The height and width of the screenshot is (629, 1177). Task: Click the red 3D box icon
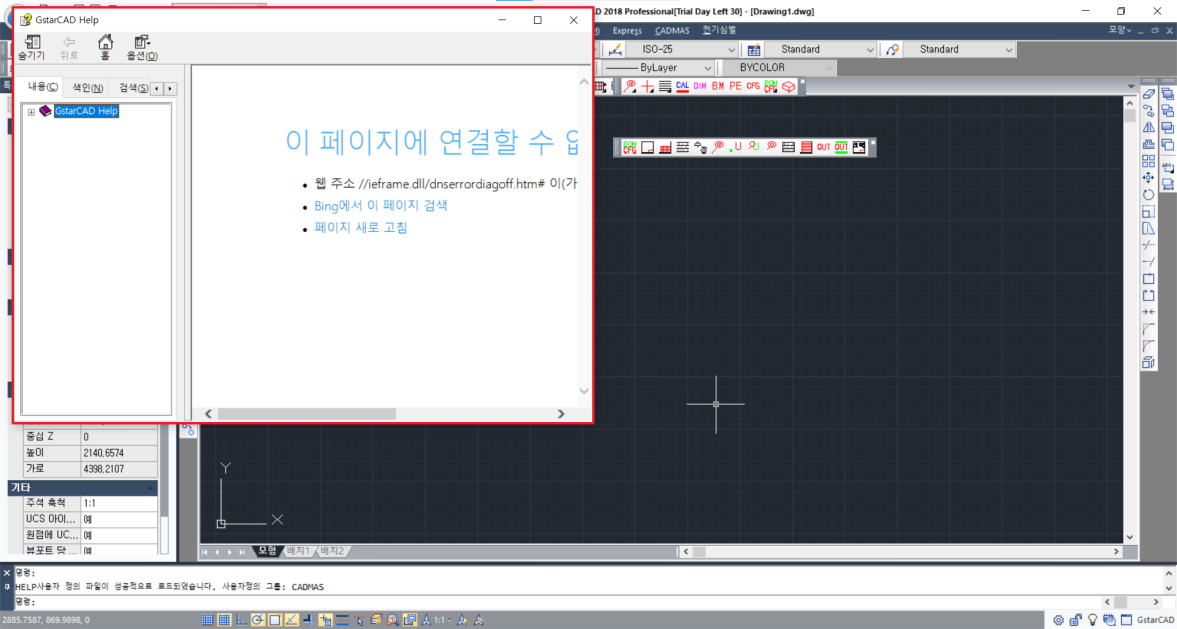pos(788,87)
